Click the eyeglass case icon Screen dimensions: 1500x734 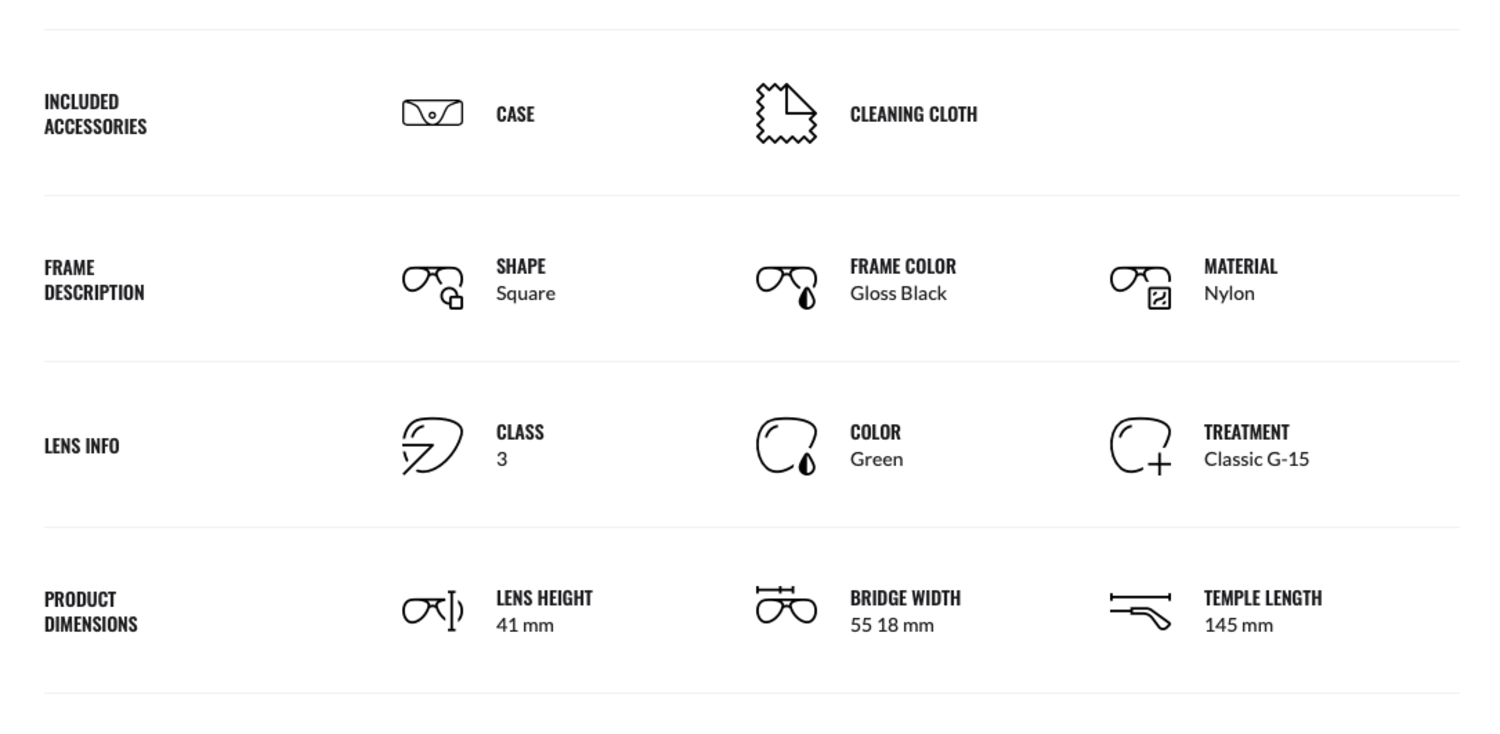432,113
